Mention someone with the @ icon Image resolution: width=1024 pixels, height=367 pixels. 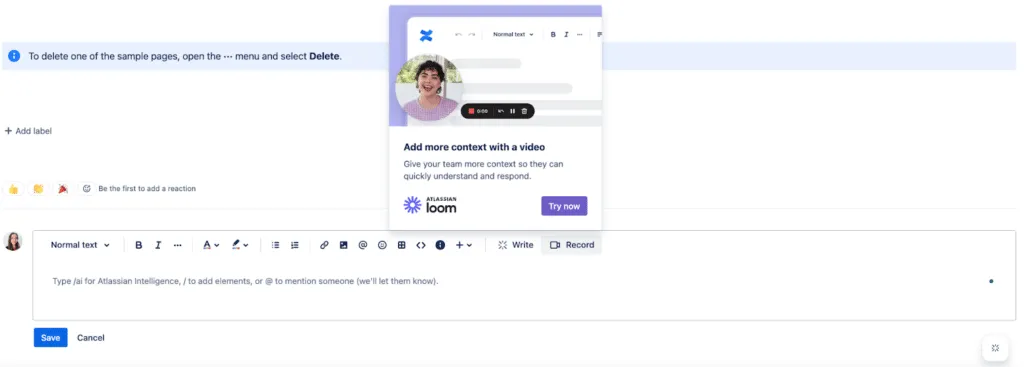[362, 245]
